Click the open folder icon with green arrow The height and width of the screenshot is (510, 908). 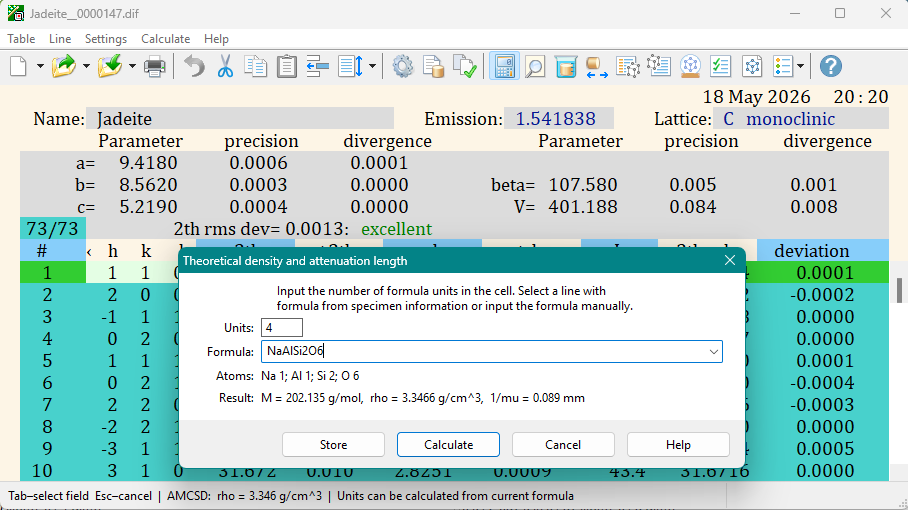click(x=64, y=67)
